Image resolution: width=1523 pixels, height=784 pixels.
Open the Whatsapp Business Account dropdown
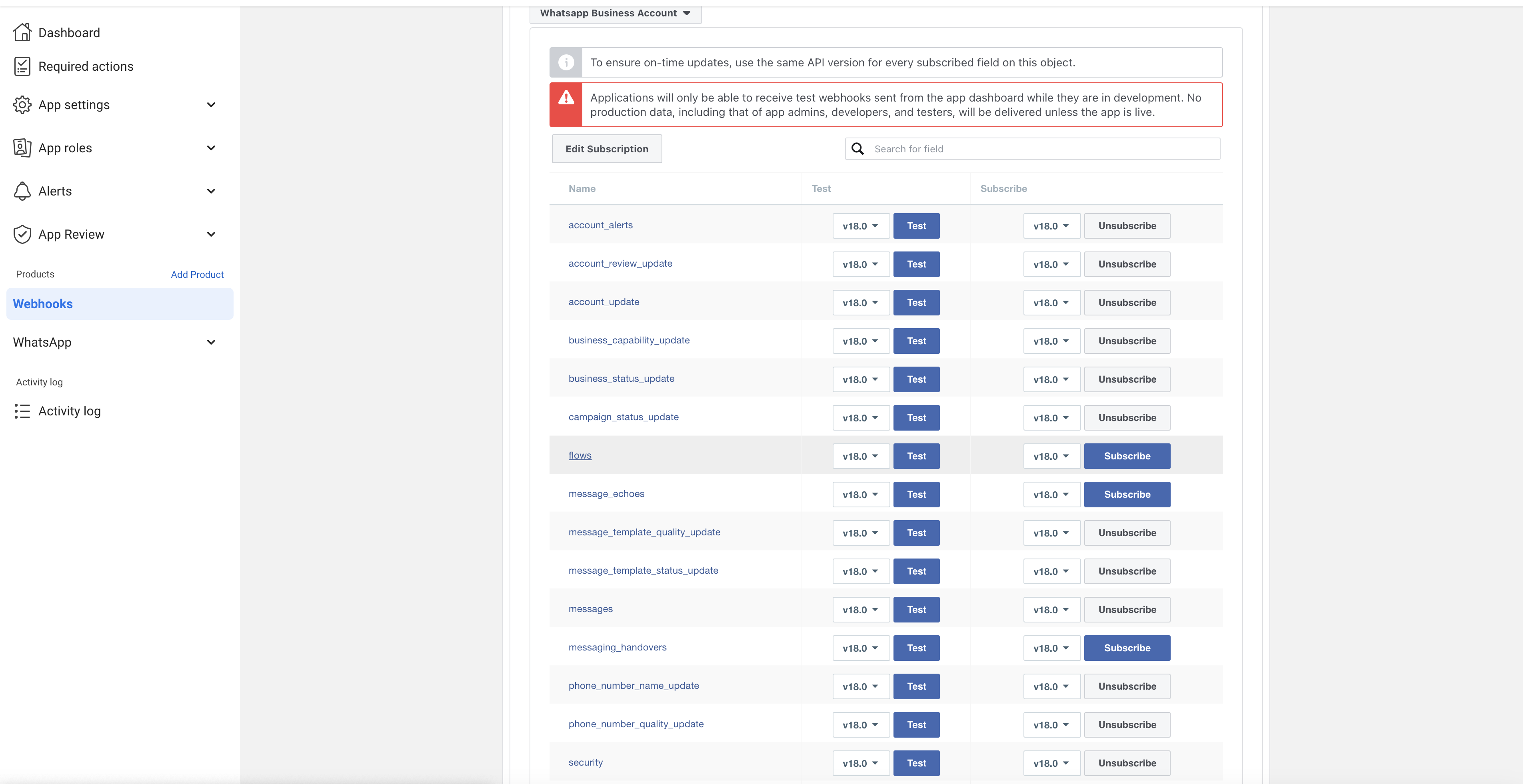[615, 13]
